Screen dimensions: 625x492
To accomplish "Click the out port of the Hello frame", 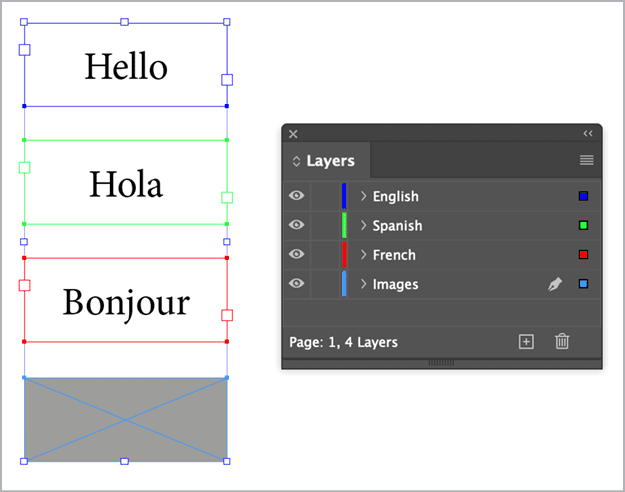I will click(x=227, y=80).
